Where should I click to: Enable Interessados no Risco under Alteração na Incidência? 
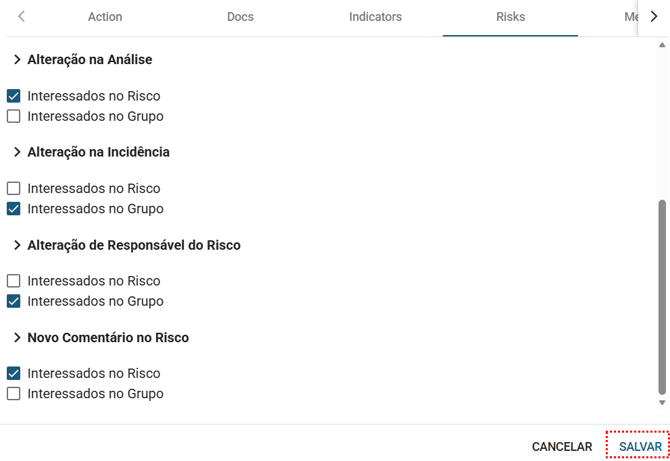pyautogui.click(x=14, y=189)
